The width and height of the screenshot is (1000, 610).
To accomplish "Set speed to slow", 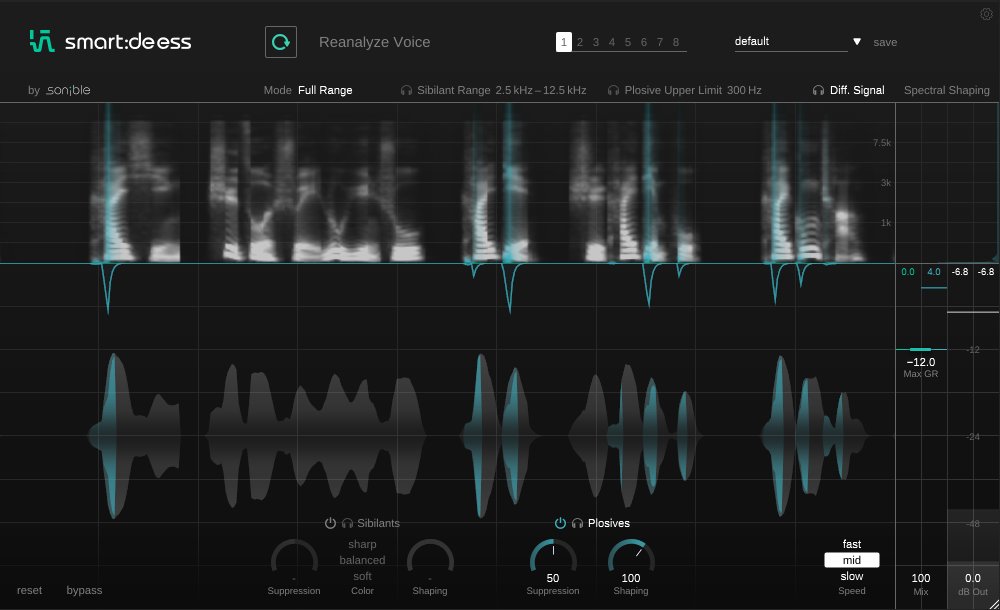I will 852,576.
